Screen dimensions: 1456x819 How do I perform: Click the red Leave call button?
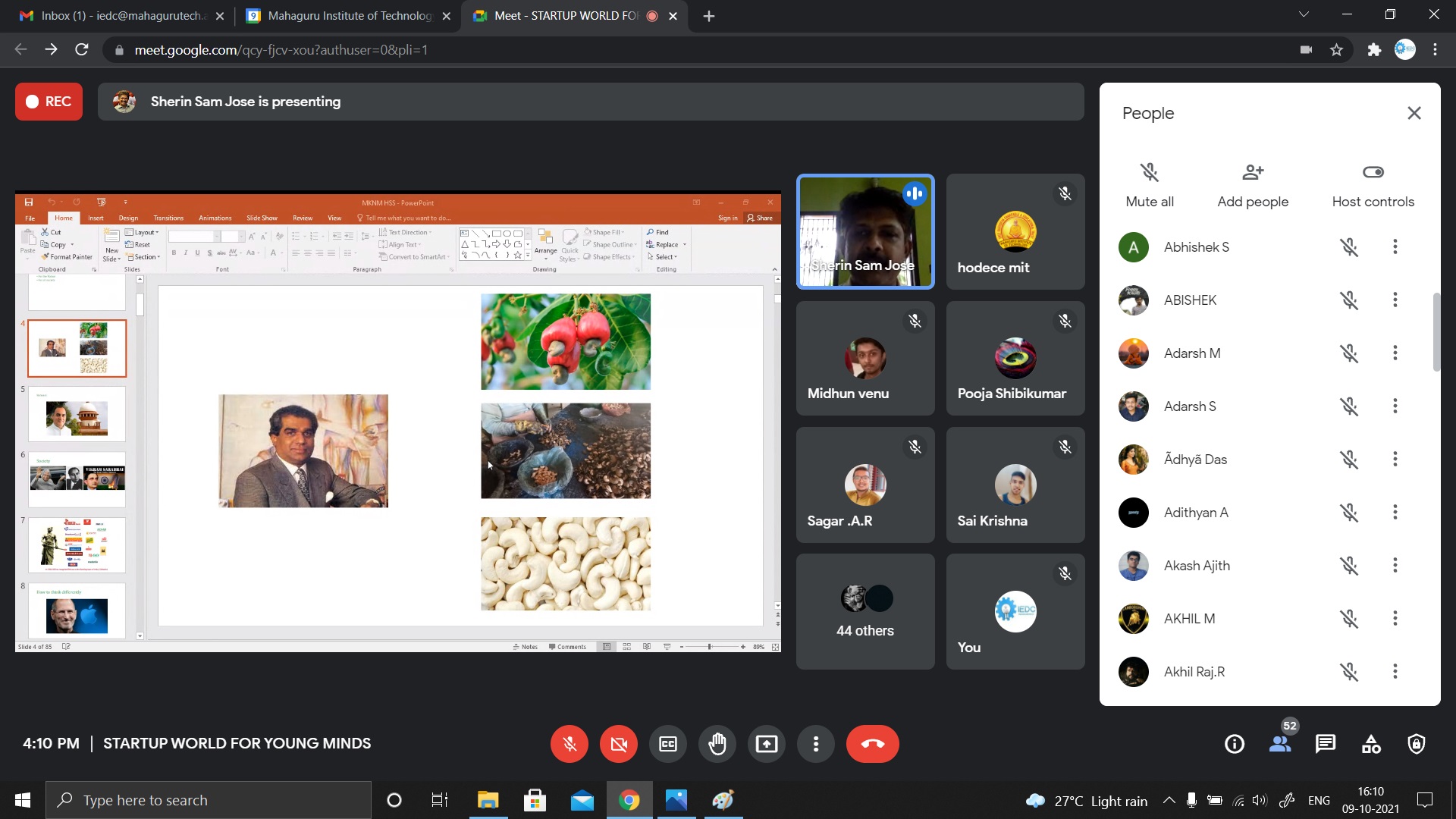click(x=872, y=744)
